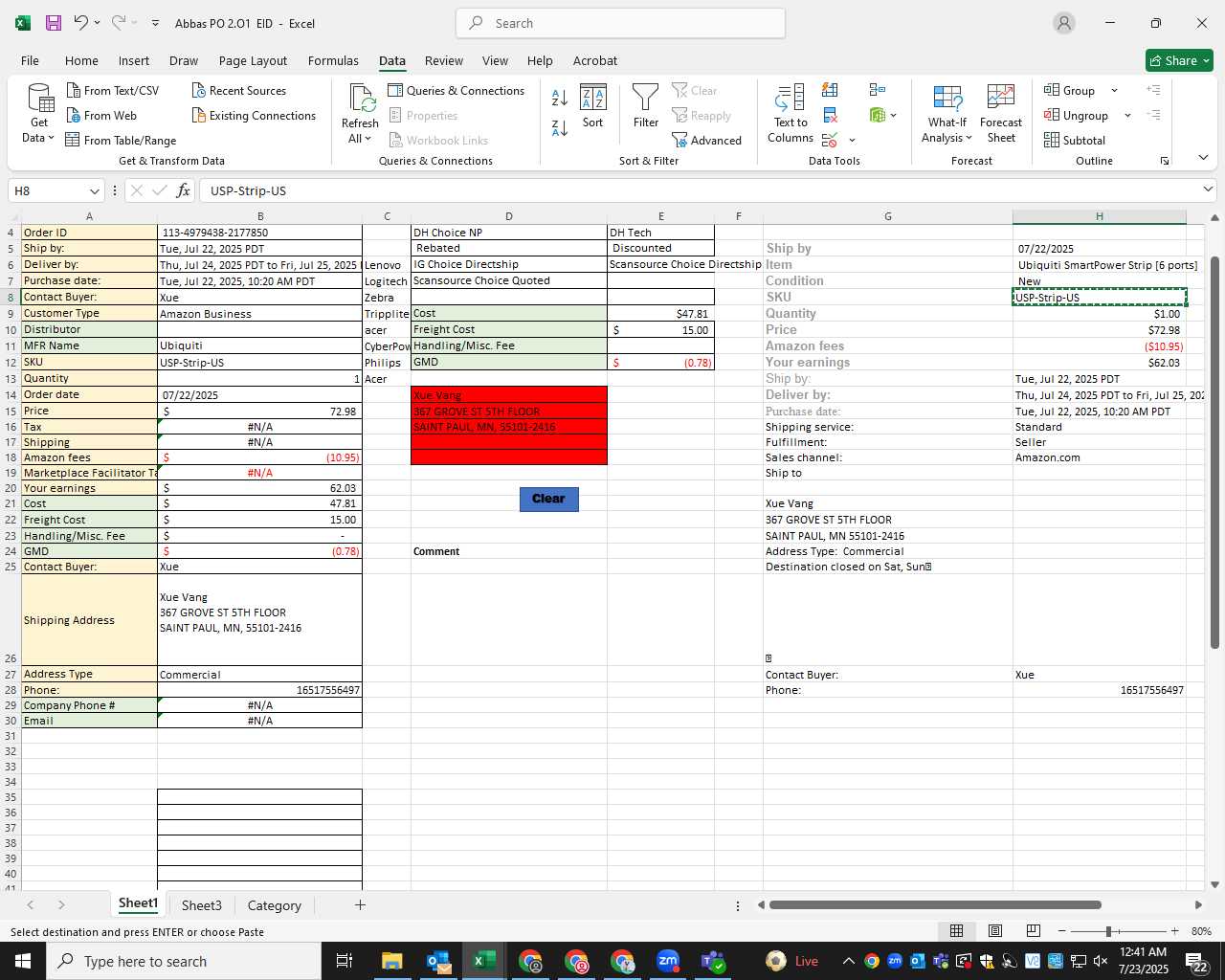Open the Outline dialog launcher
1225x980 pixels.
(x=1165, y=161)
